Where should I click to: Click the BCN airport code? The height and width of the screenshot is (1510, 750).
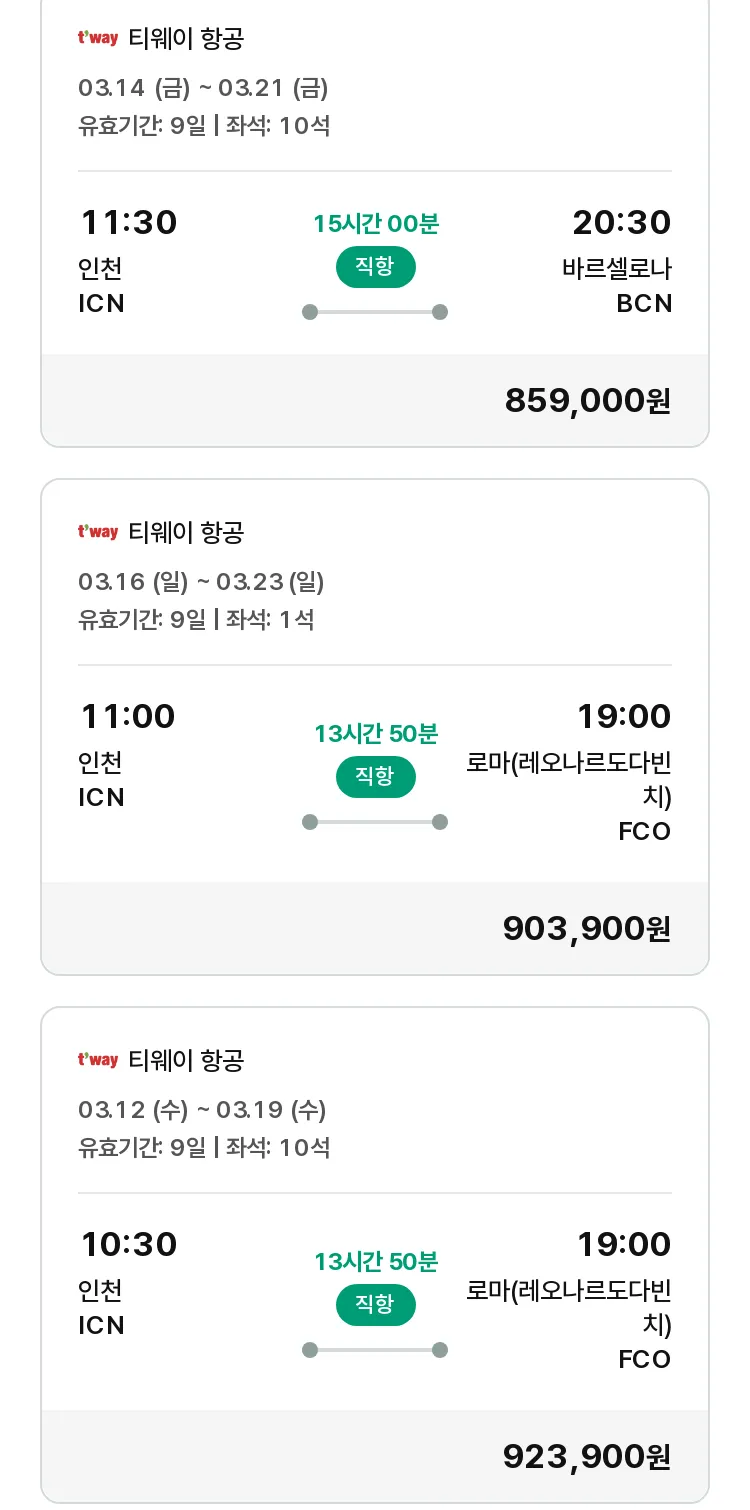[644, 304]
